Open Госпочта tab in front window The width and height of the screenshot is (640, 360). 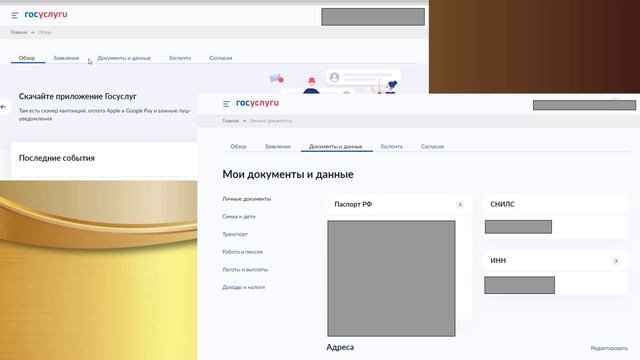[x=391, y=146]
